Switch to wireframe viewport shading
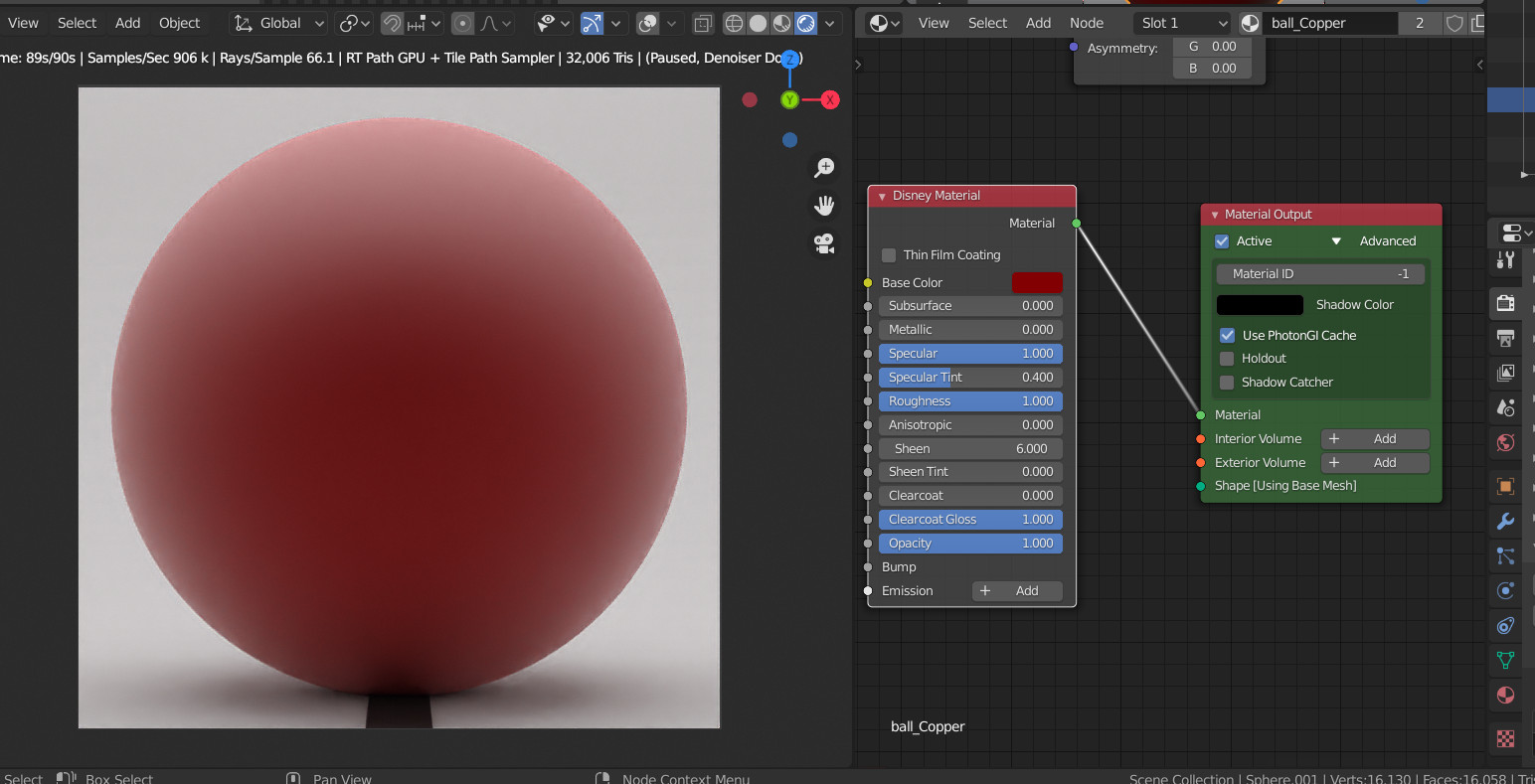The image size is (1535, 784). tap(734, 23)
